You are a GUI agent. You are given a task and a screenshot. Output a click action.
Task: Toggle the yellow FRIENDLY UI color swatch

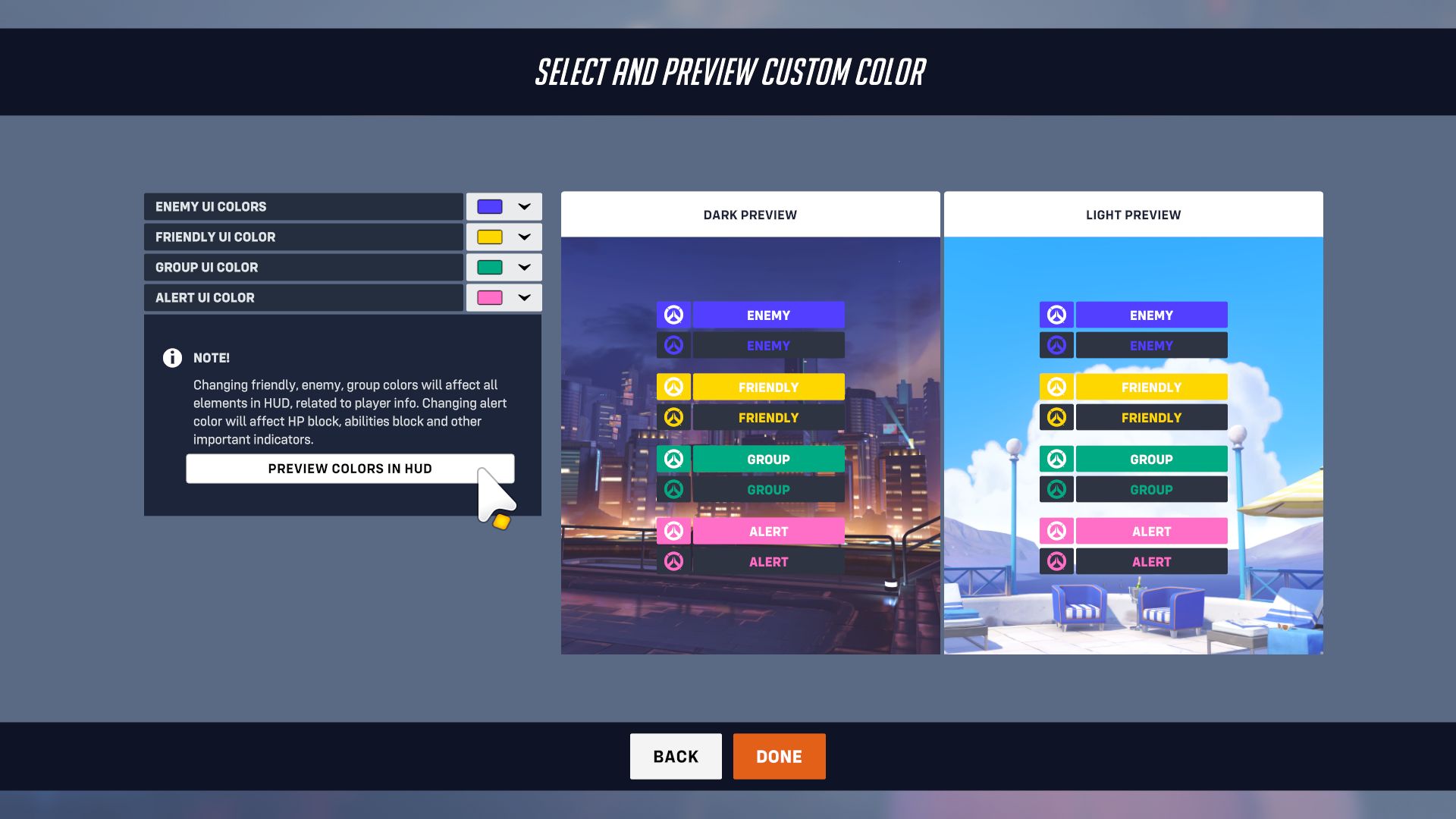pos(490,237)
